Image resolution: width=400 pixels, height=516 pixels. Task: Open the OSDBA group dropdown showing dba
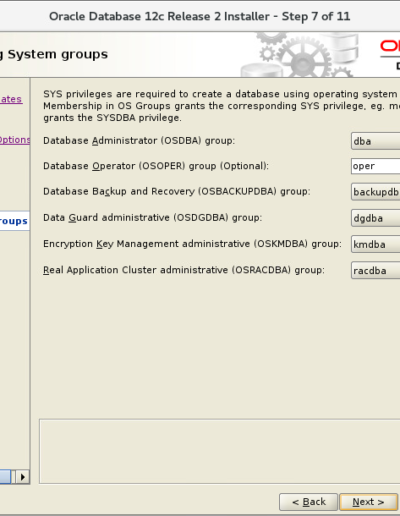[x=376, y=141]
